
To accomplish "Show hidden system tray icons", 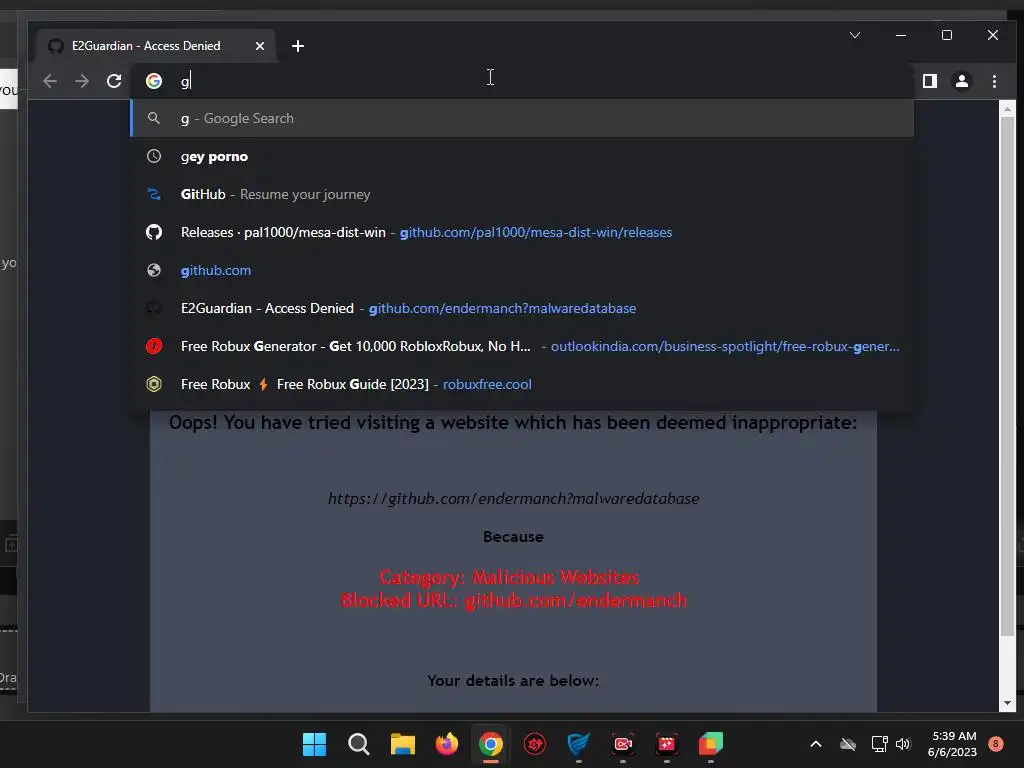I will [x=816, y=744].
